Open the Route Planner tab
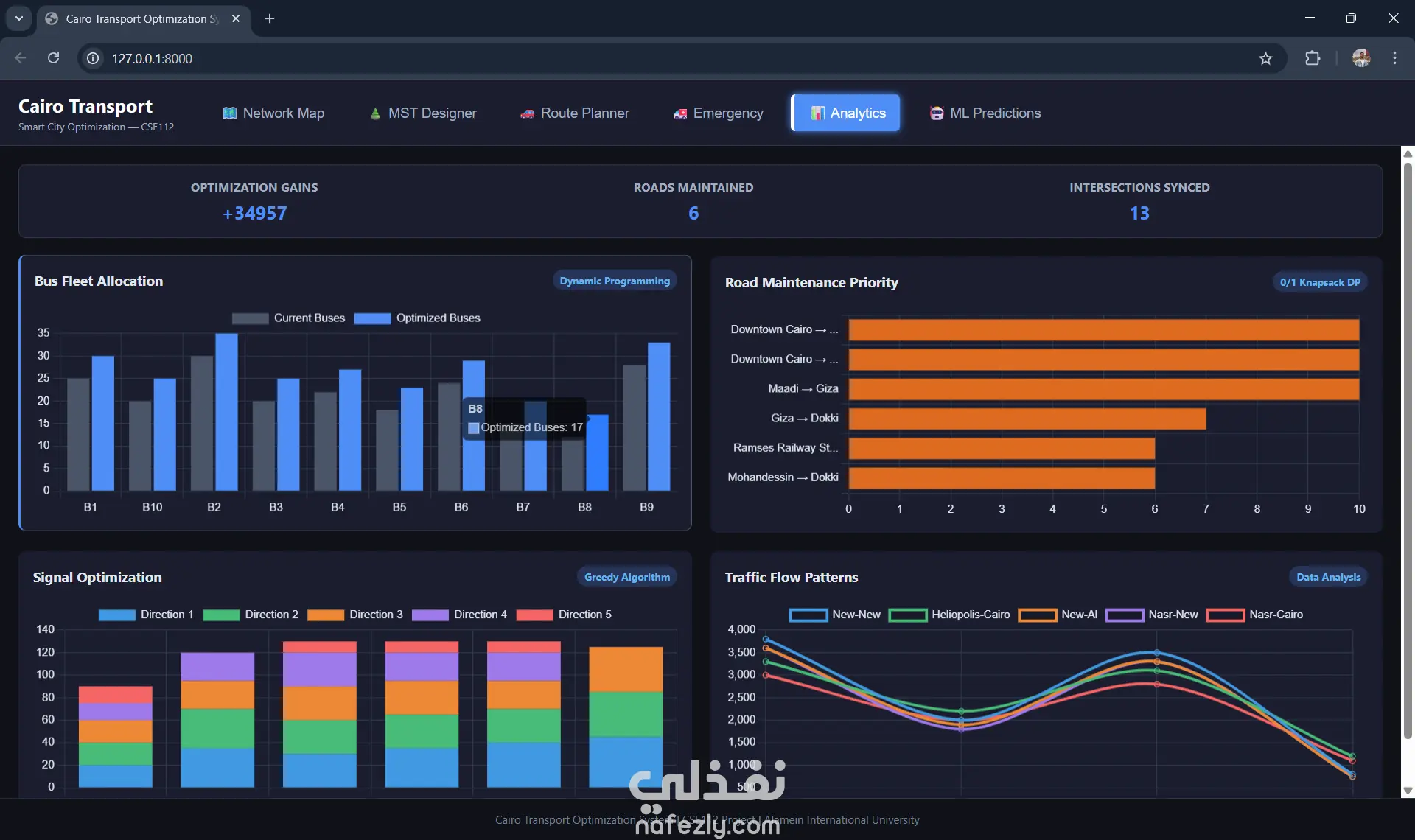 (x=575, y=113)
